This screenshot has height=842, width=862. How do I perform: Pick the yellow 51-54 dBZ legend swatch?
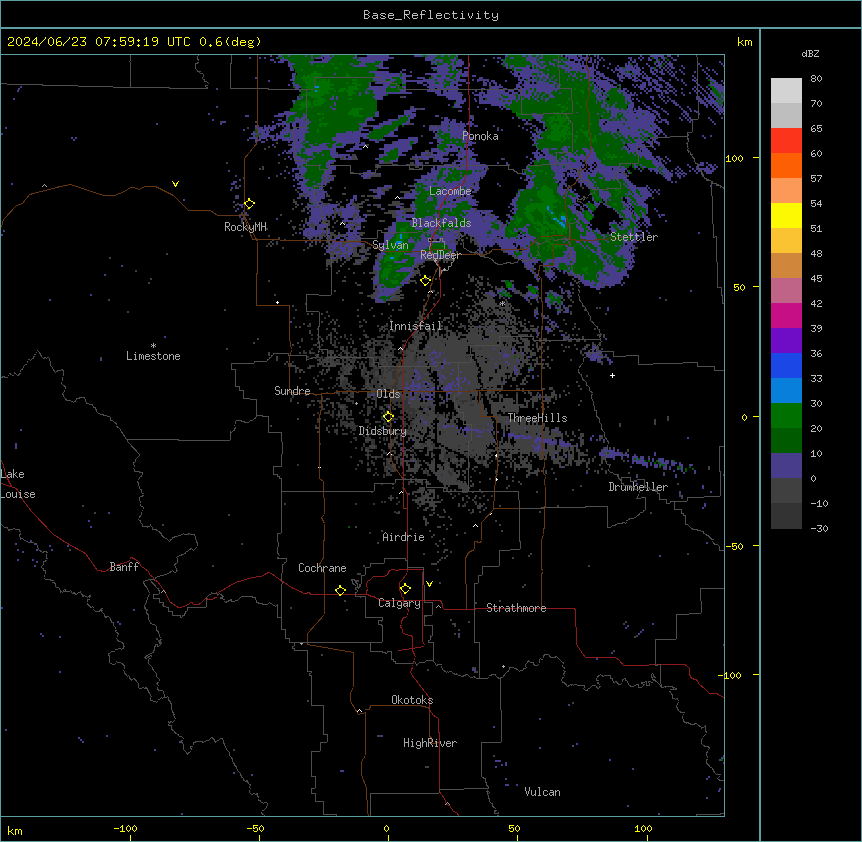click(x=786, y=215)
